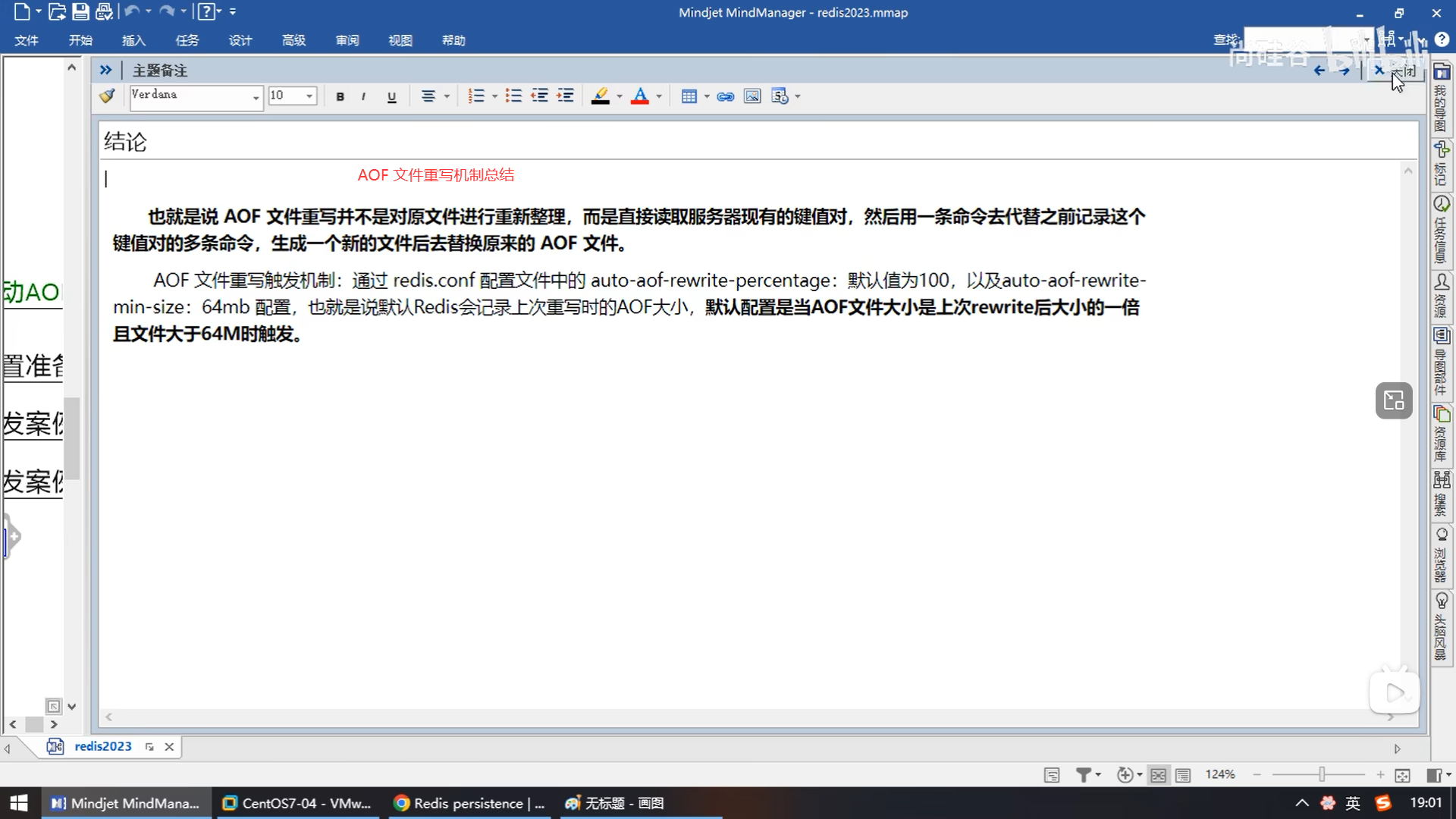1456x819 pixels.
Task: Toggle underline formatting
Action: (391, 96)
